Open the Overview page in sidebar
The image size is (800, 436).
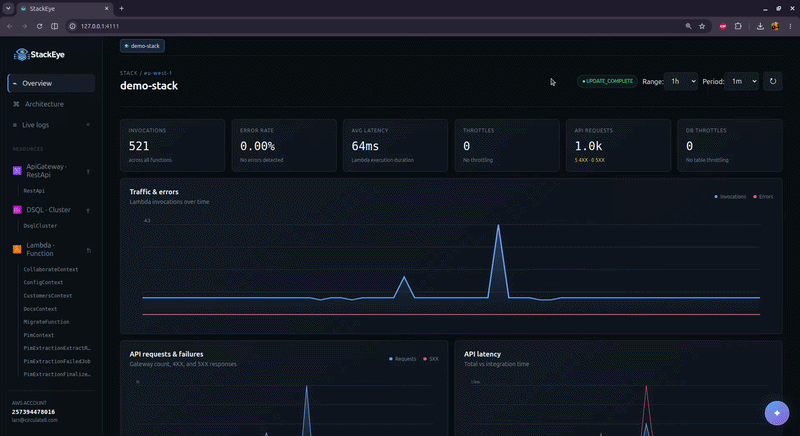pyautogui.click(x=51, y=83)
